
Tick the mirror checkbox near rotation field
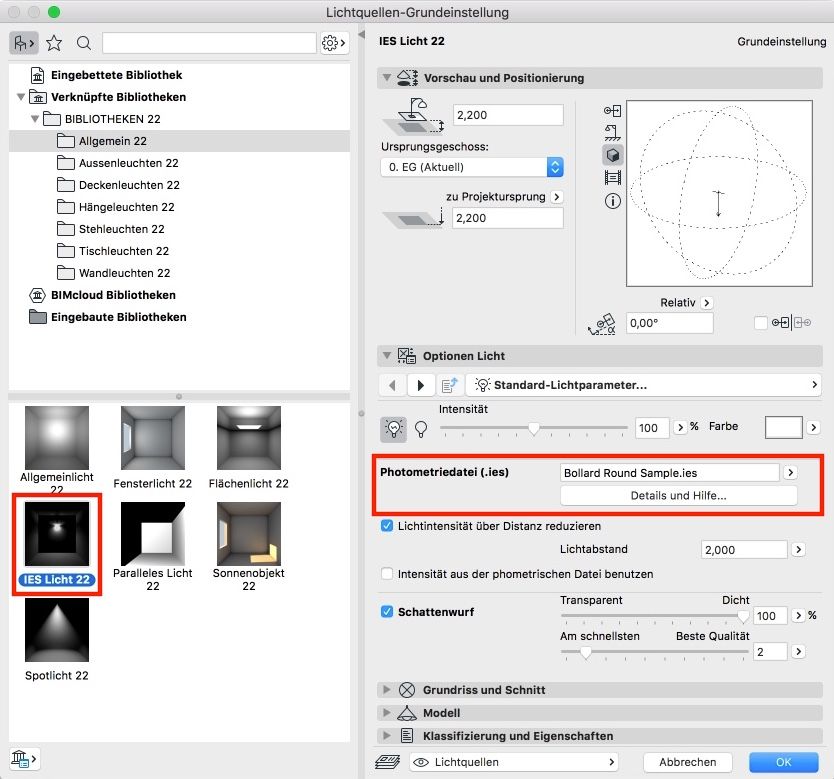point(761,323)
